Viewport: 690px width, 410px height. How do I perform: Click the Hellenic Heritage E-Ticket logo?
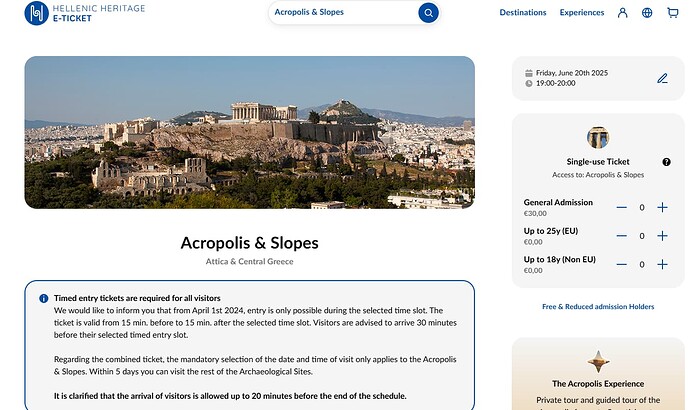[85, 13]
